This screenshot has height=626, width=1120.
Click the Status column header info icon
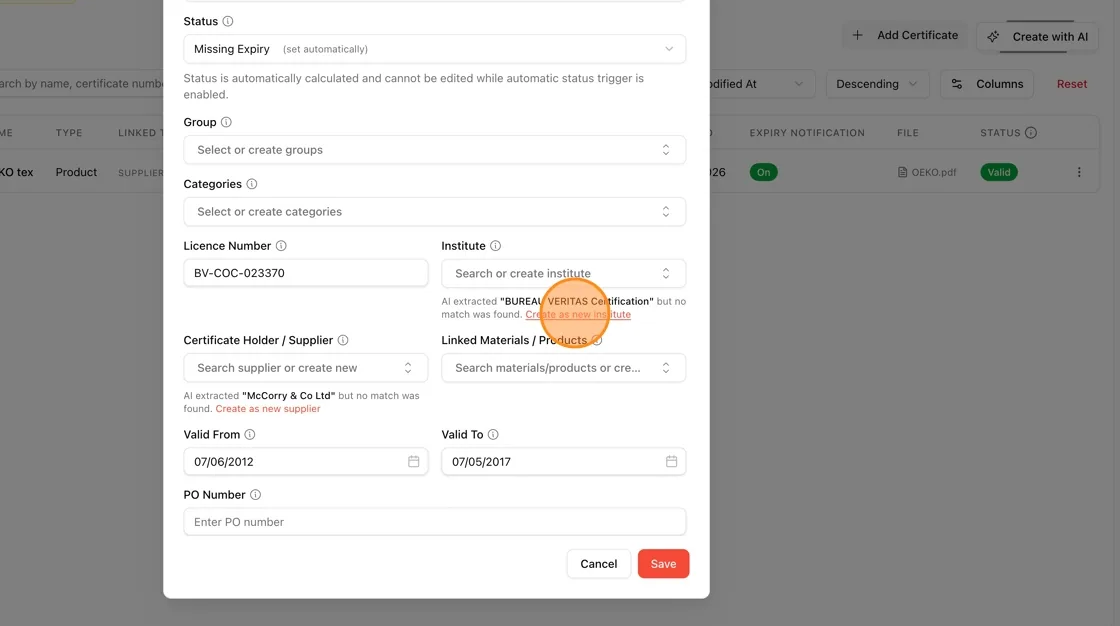(x=1031, y=132)
